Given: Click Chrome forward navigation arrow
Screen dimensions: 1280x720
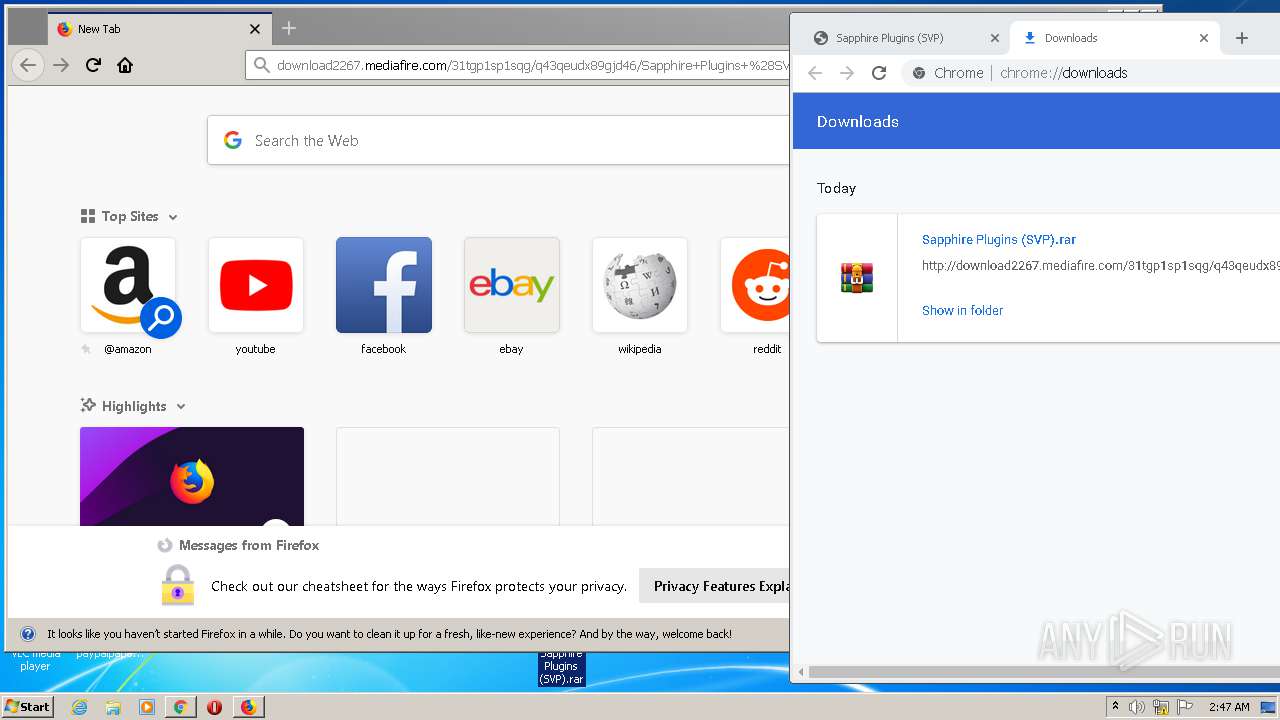Looking at the screenshot, I should pyautogui.click(x=847, y=73).
